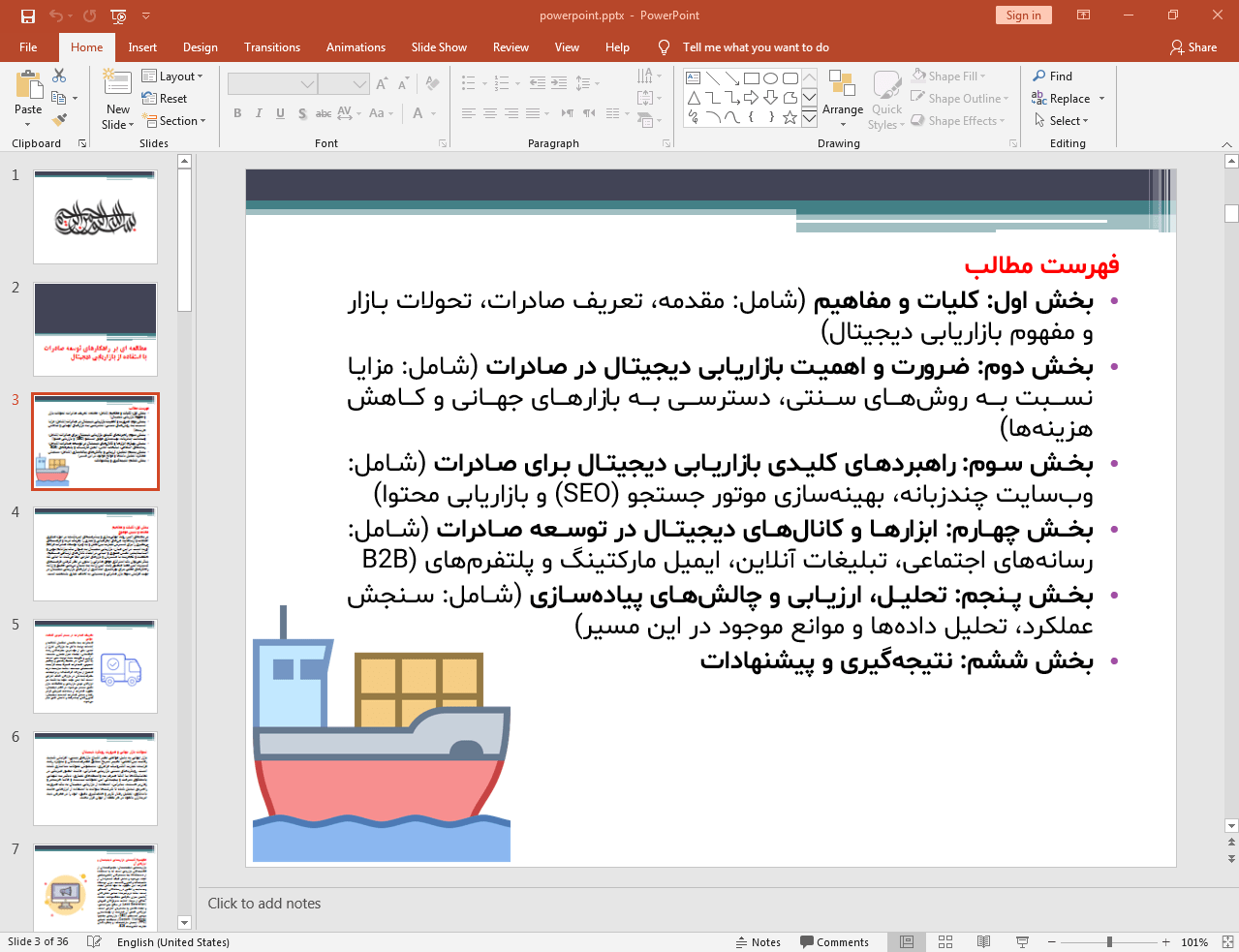Toggle the Notes pane from status bar

point(759,940)
